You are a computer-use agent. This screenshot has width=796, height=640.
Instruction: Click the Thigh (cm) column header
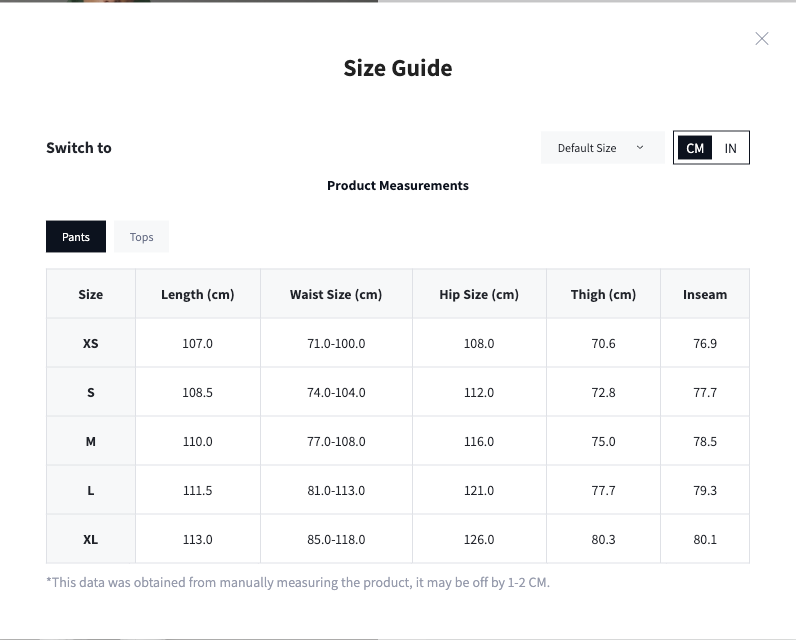[x=603, y=294]
